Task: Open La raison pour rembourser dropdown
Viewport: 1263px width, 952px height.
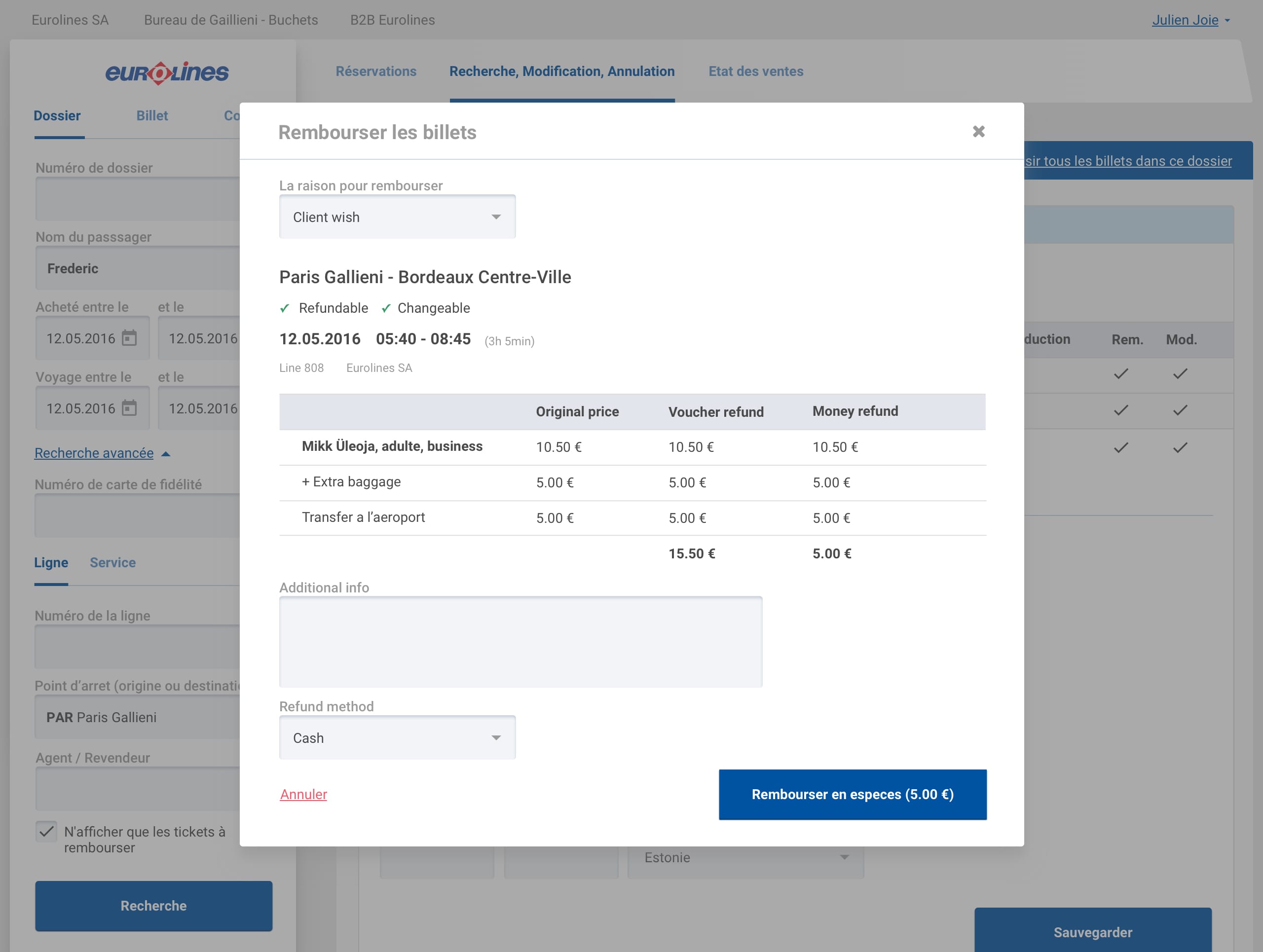Action: click(397, 217)
